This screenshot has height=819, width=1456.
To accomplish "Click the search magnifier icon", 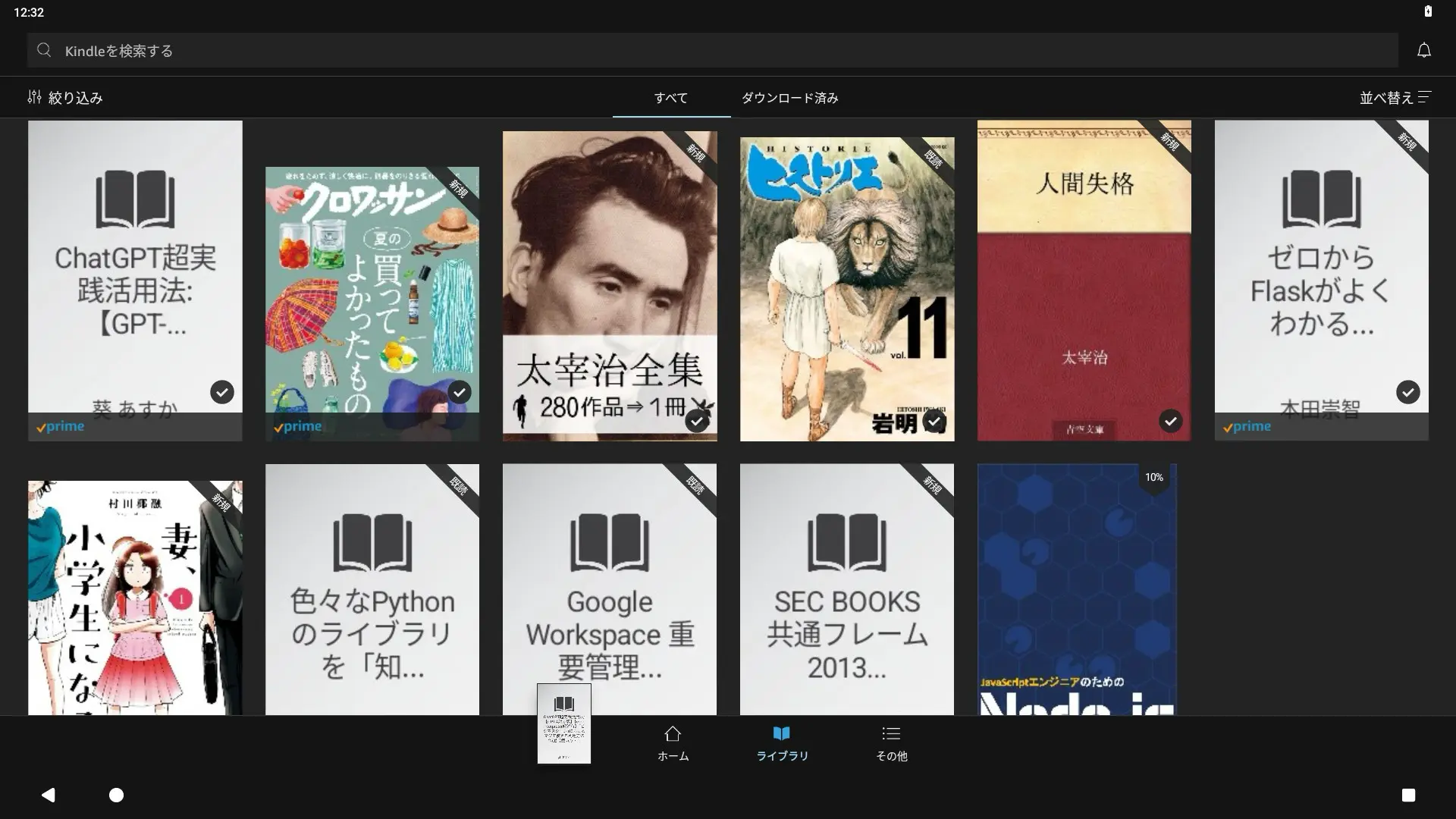I will pyautogui.click(x=44, y=50).
